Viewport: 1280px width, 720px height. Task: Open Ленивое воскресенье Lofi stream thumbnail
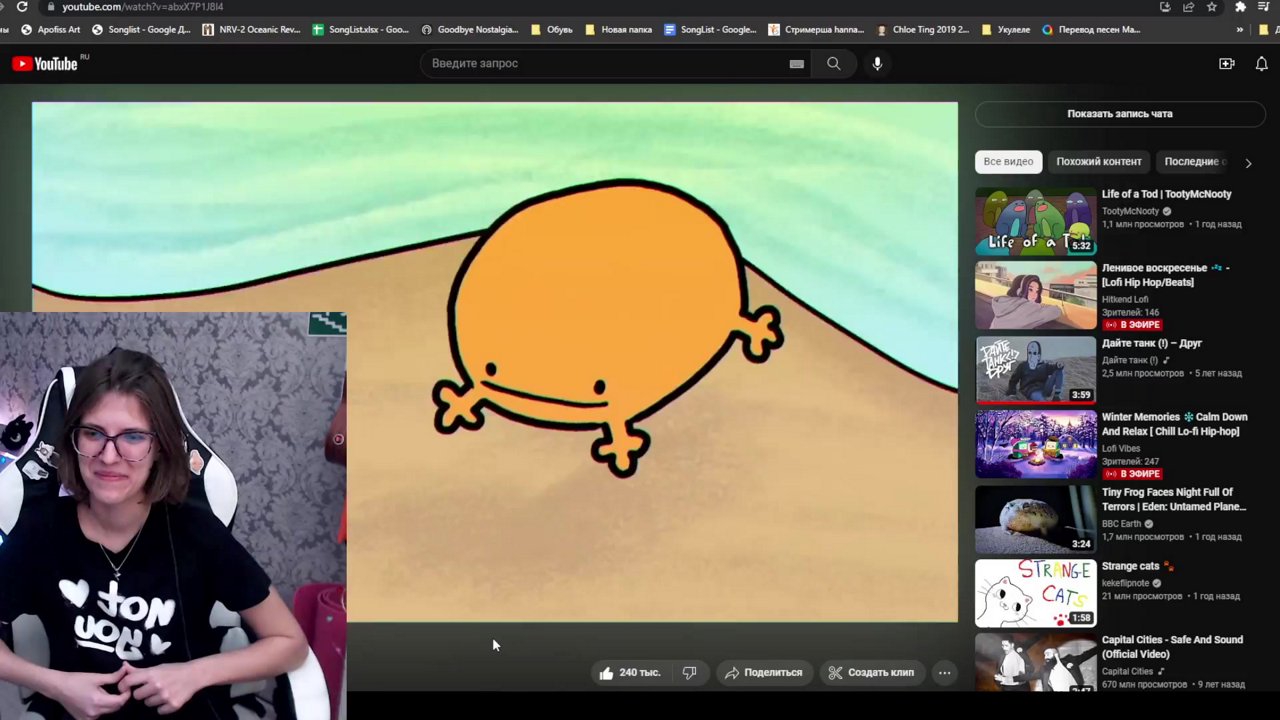click(x=1035, y=295)
